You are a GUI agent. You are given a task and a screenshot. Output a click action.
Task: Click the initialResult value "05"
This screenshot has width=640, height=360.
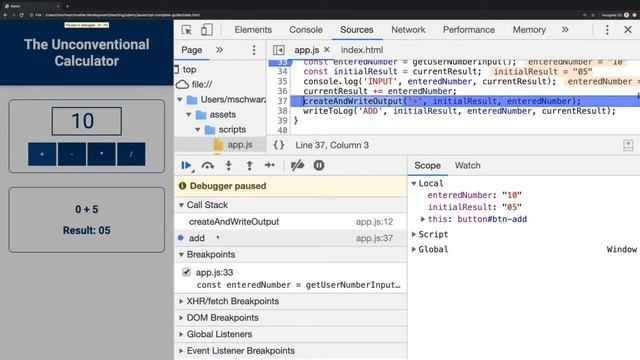pyautogui.click(x=512, y=207)
